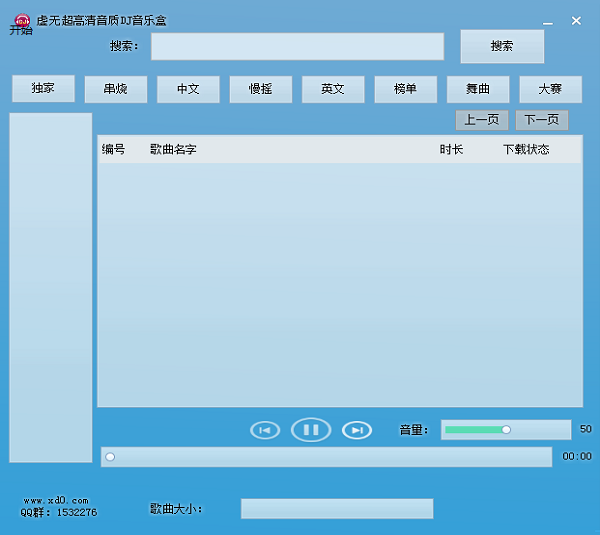Focus the 搜索 search input field
600x535 pixels.
click(297, 46)
